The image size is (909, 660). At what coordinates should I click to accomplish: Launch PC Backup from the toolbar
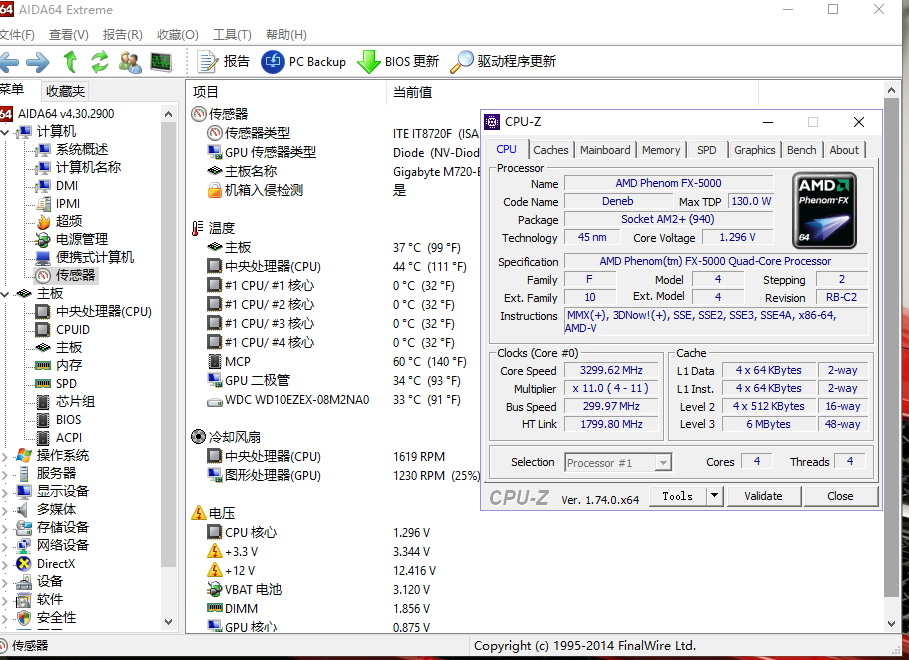pos(303,61)
